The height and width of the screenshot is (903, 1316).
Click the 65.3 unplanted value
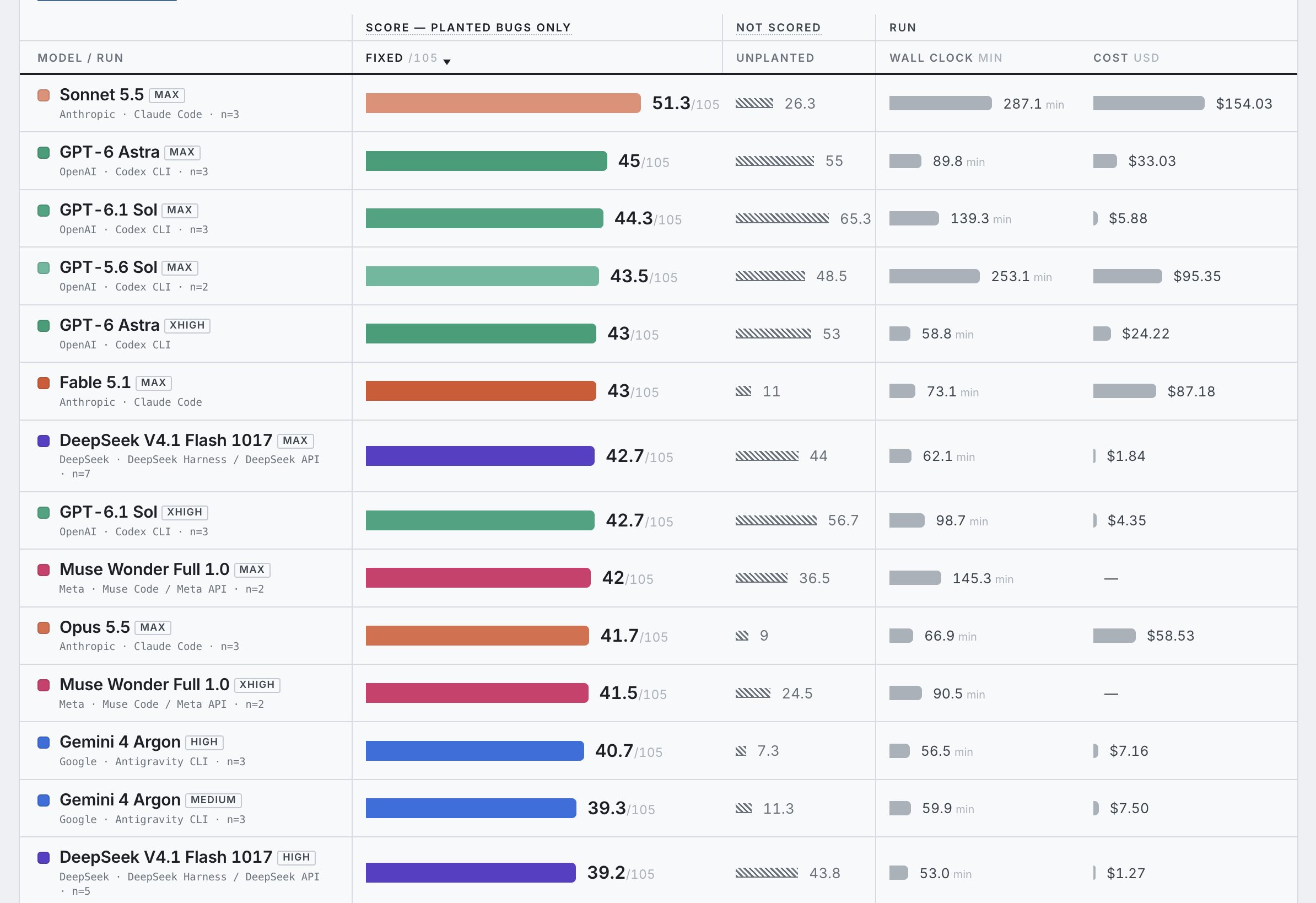(x=855, y=219)
